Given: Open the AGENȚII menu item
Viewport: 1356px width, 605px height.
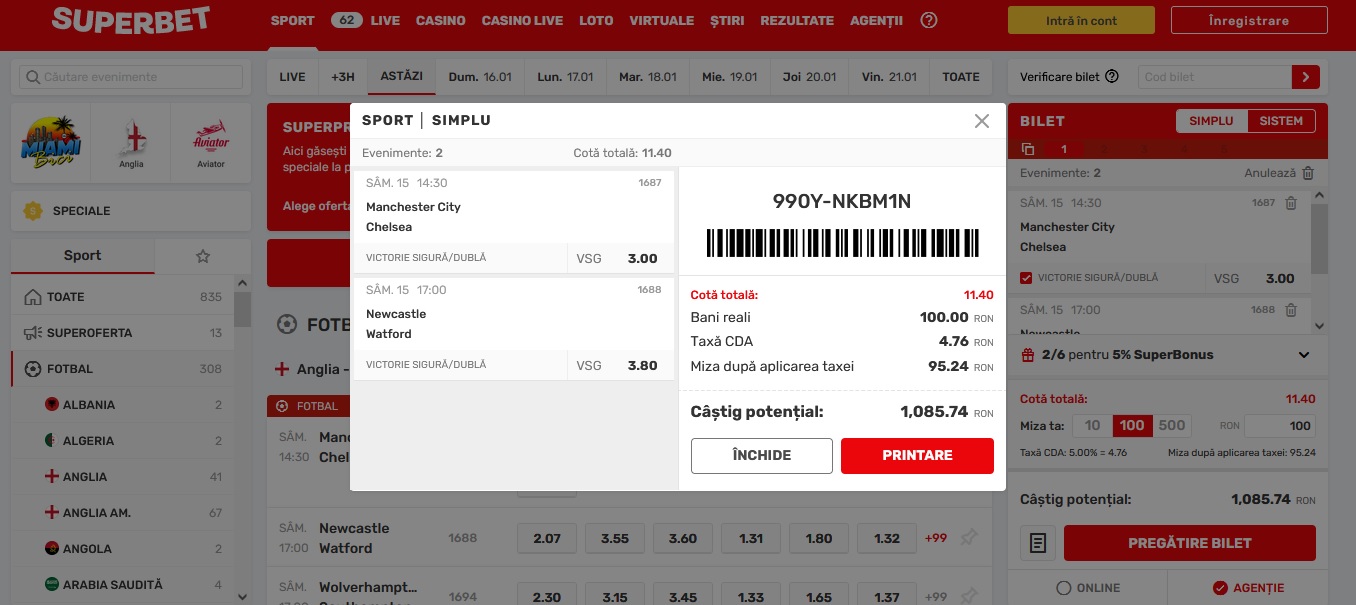Looking at the screenshot, I should click(x=876, y=20).
